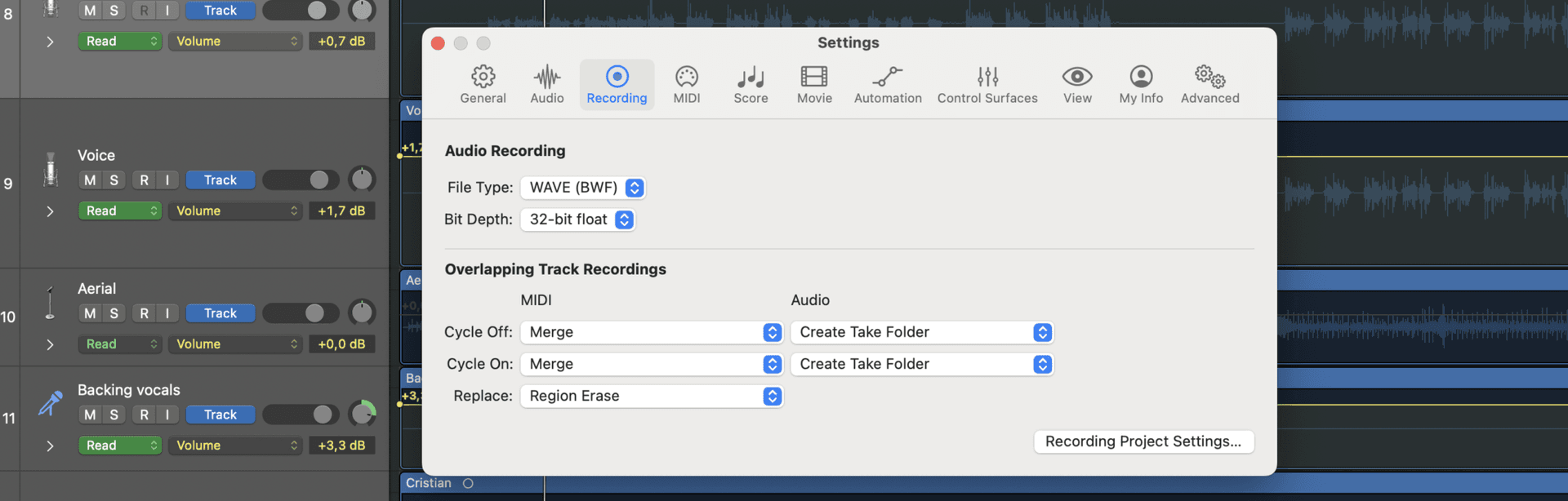Switch to the MIDI settings pane
This screenshot has width=1568, height=501.
686,85
